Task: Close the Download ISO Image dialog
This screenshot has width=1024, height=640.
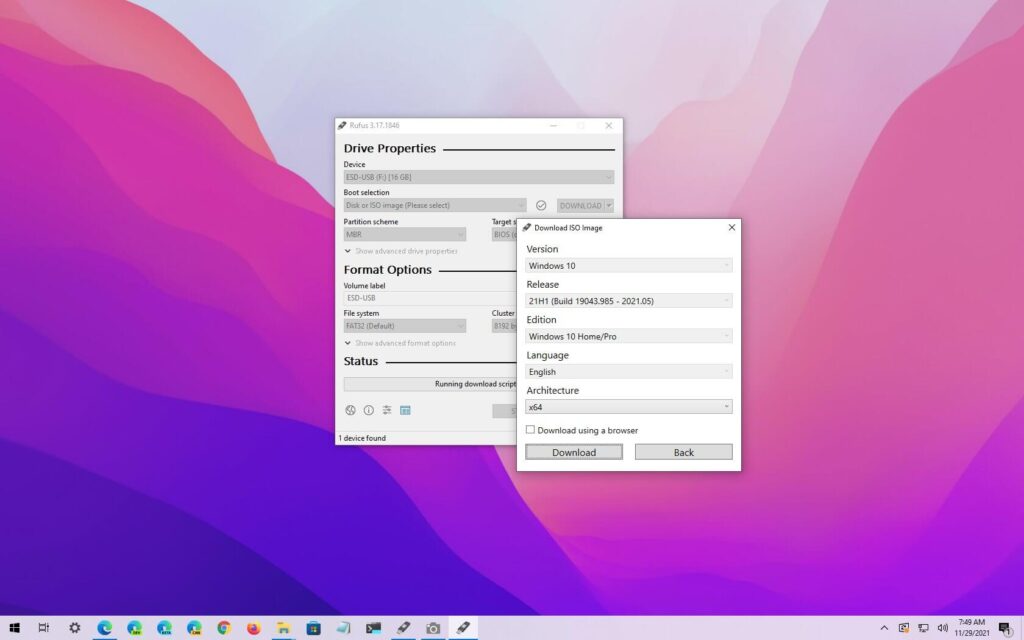Action: pos(731,227)
